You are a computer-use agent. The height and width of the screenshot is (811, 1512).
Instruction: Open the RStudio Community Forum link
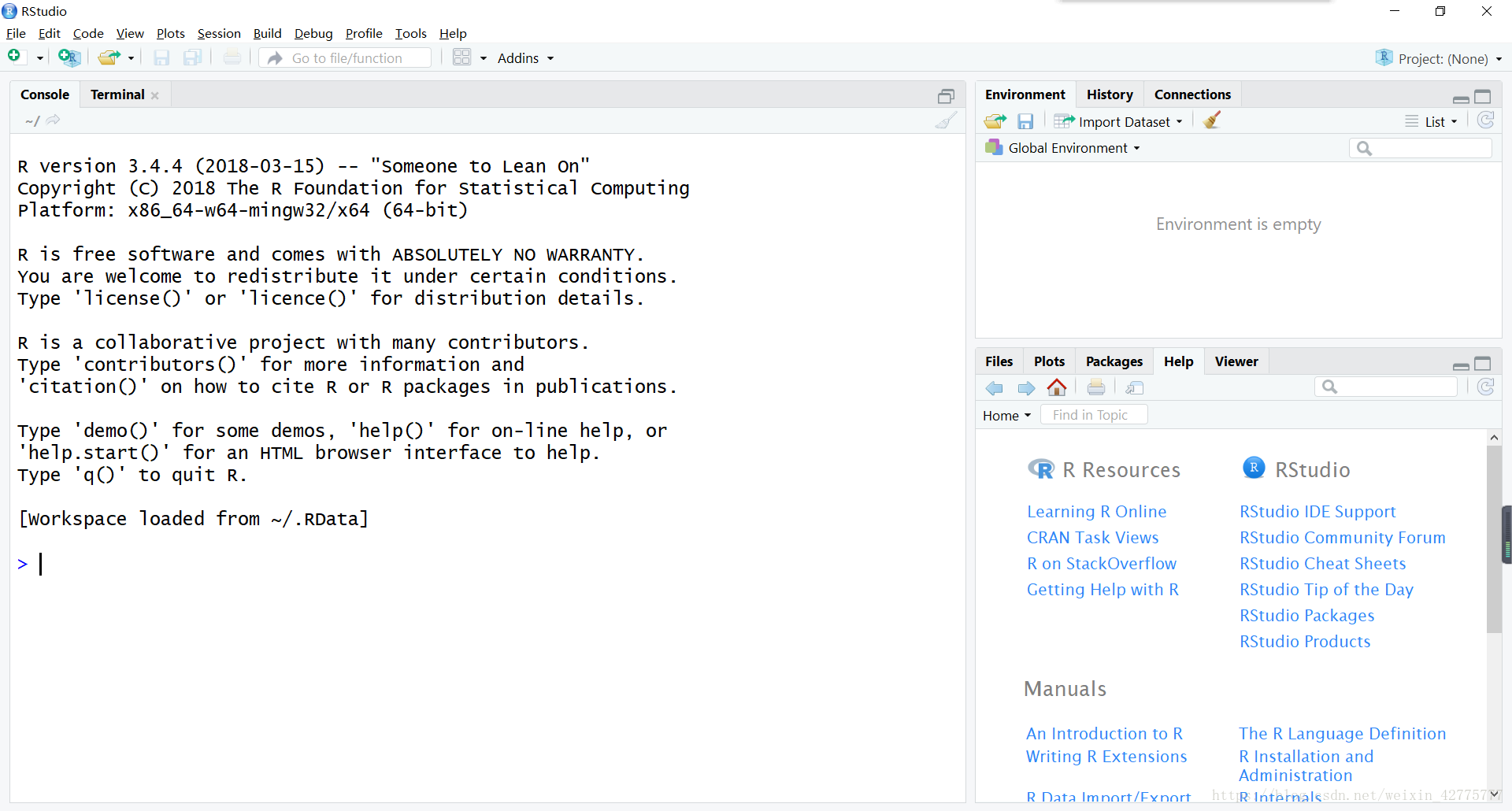coord(1343,538)
